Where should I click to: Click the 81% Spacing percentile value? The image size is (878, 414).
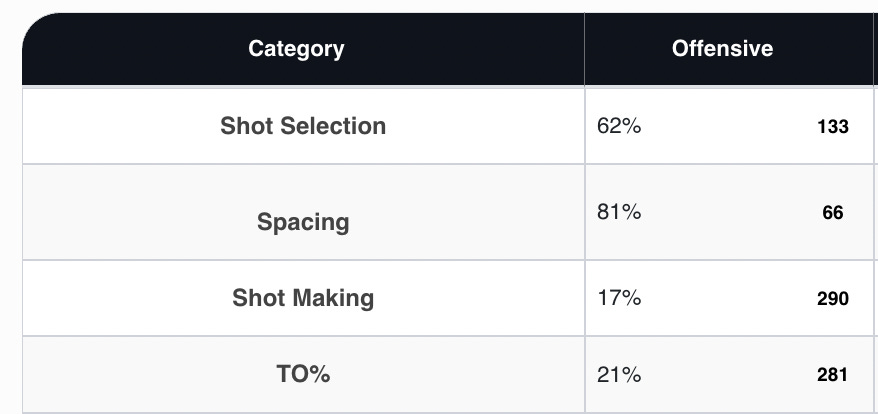[x=619, y=212]
